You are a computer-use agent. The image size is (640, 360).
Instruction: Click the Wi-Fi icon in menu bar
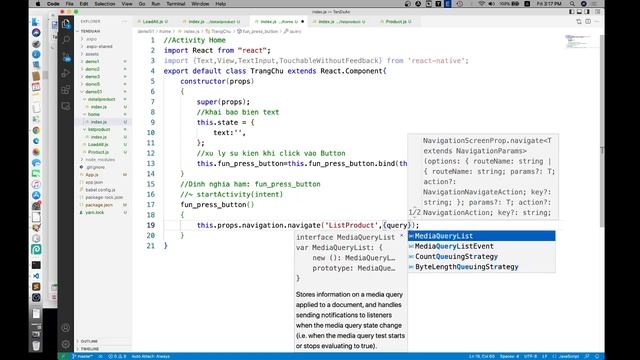pos(482,4)
